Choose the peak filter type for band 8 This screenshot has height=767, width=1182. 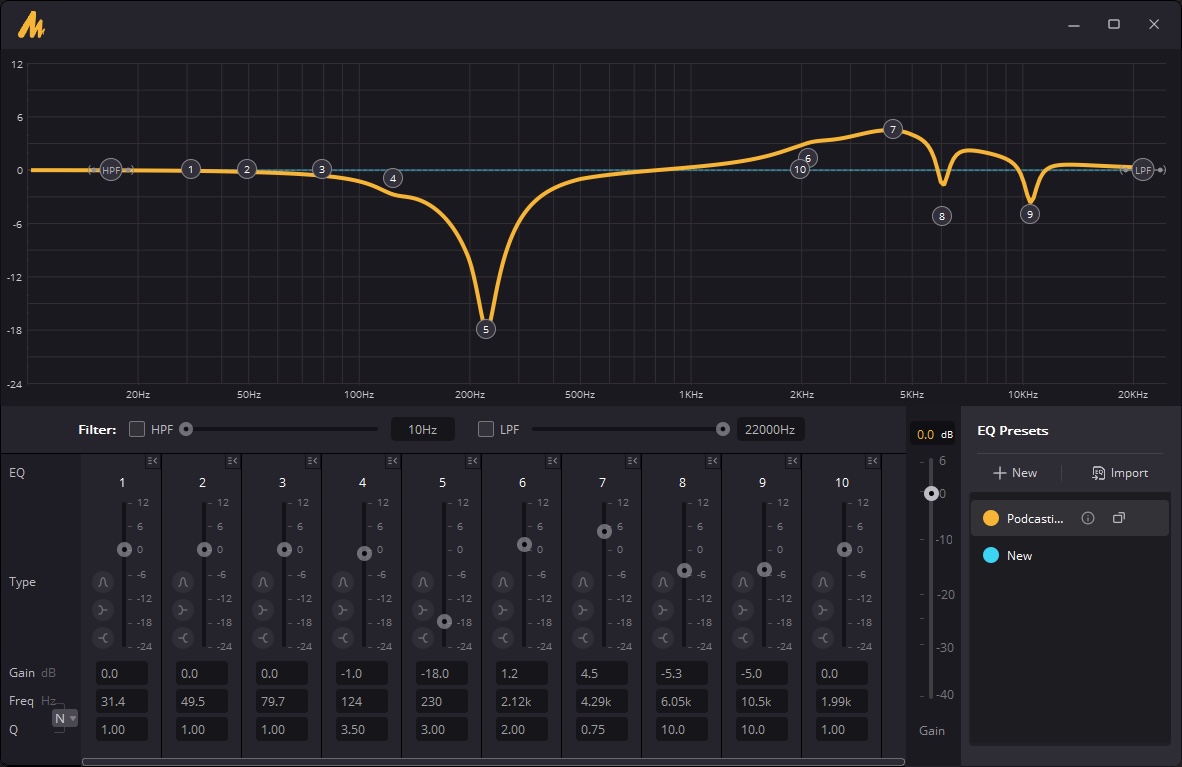pos(663,582)
